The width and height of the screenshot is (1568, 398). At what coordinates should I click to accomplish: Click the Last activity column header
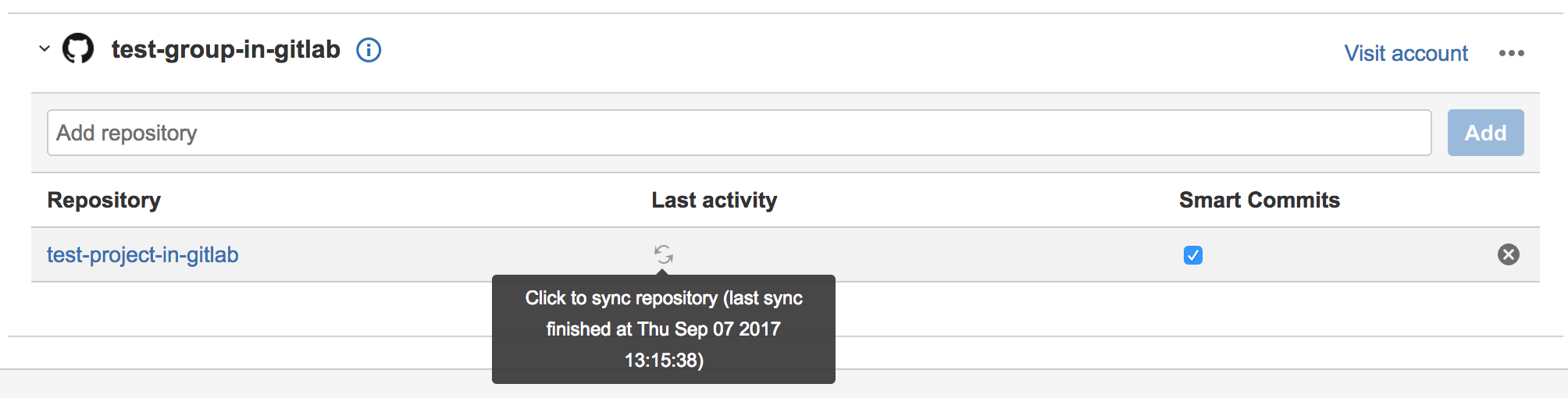(x=714, y=201)
